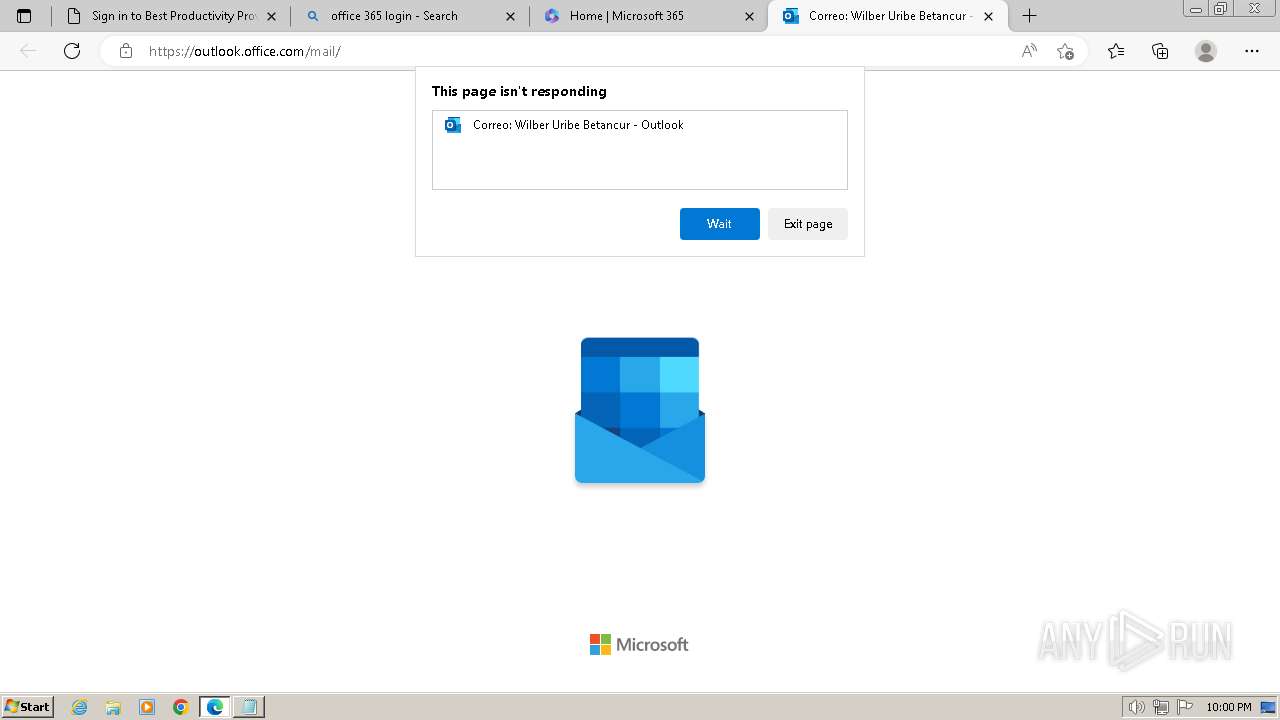Viewport: 1280px width, 720px height.
Task: Launch the media player taskbar icon
Action: (147, 707)
